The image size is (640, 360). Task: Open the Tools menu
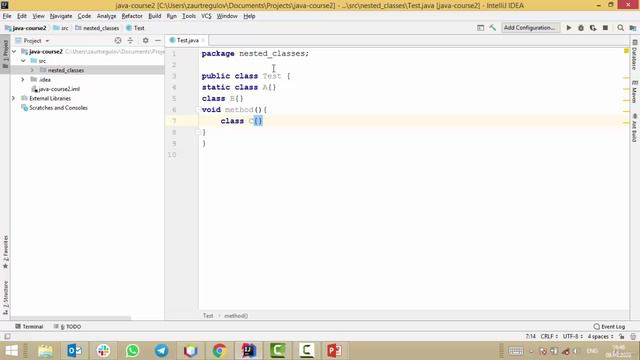coord(189,16)
